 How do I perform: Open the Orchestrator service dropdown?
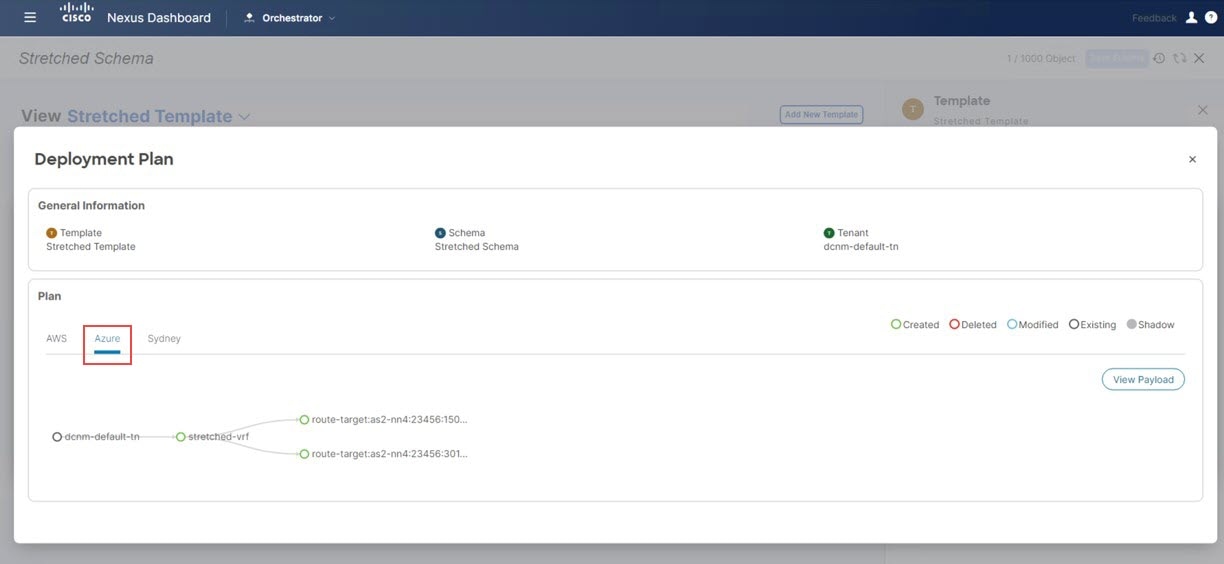[x=290, y=18]
